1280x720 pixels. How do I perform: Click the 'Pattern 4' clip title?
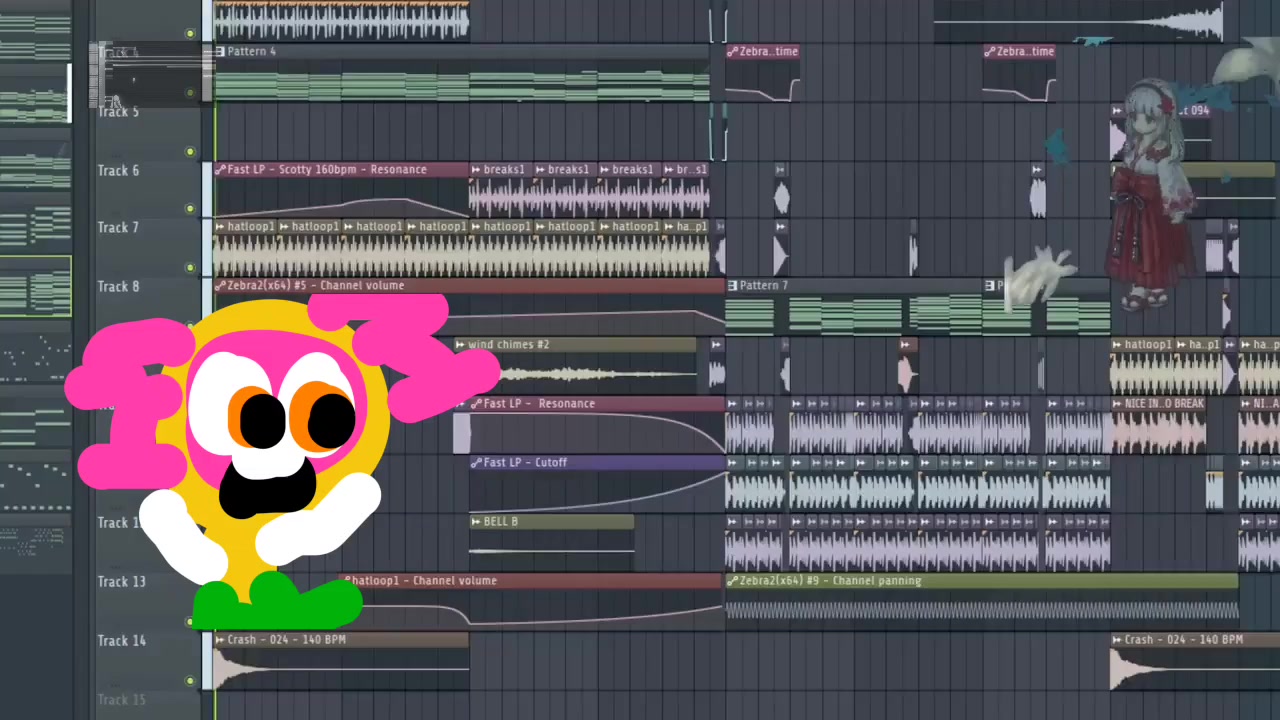251,52
